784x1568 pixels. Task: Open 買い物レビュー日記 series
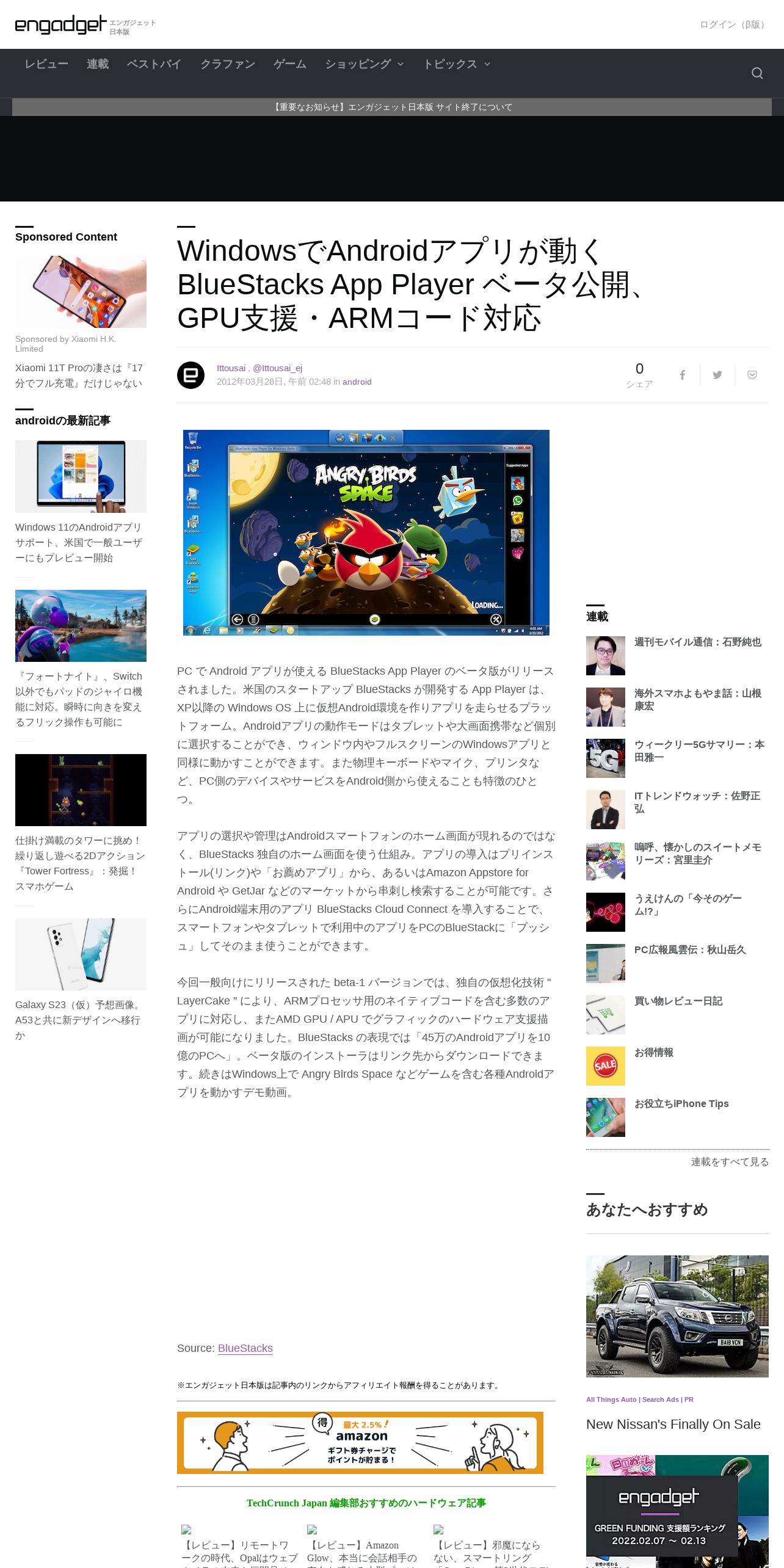coord(678,1001)
